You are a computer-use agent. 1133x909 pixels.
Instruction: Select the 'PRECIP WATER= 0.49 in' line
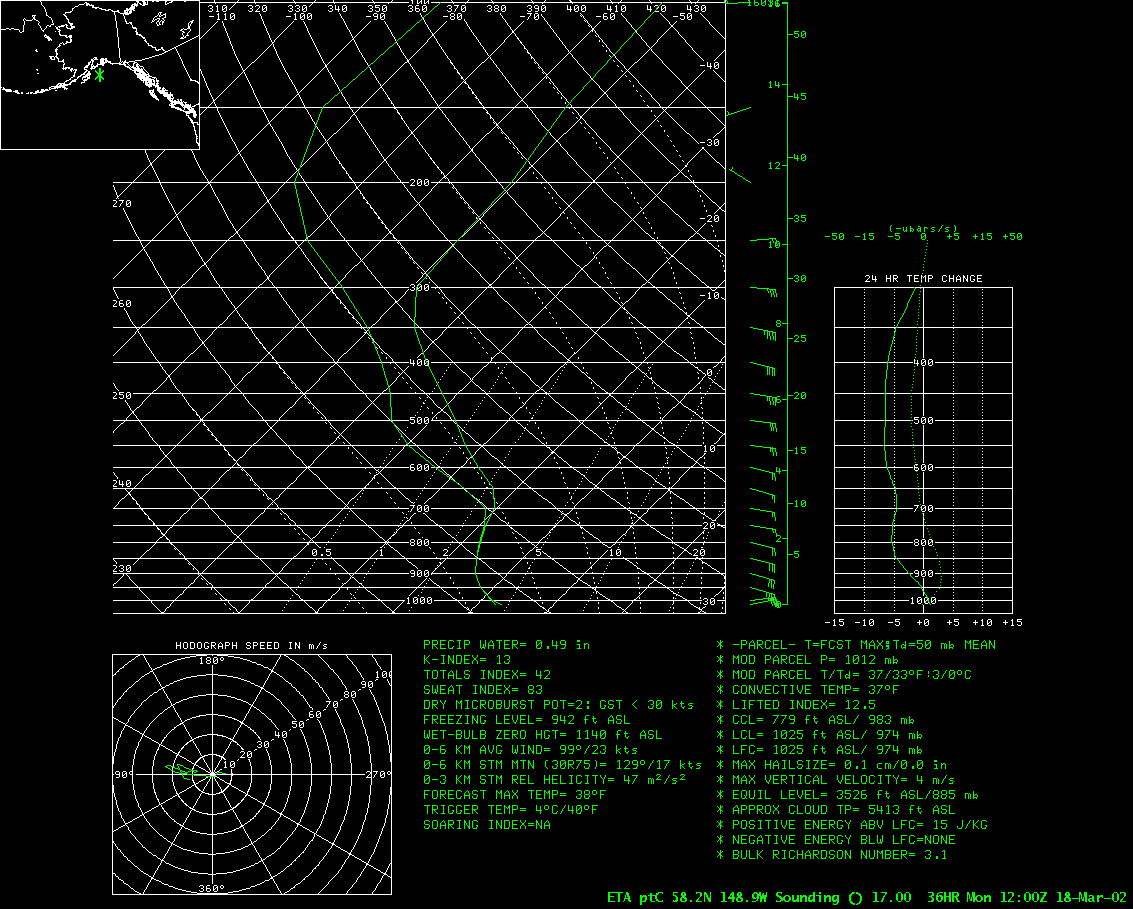click(x=507, y=645)
